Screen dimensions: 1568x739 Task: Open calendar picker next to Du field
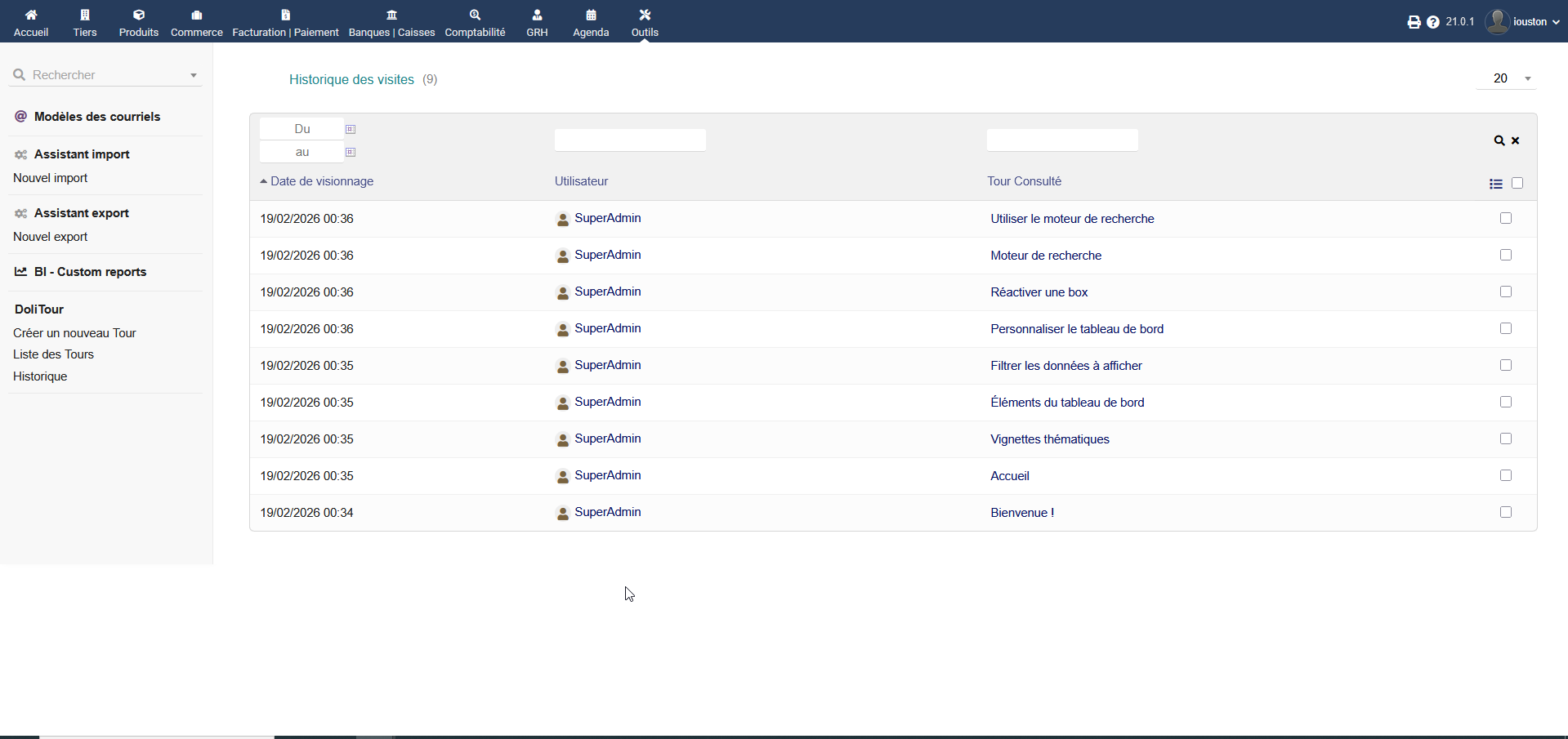point(351,129)
